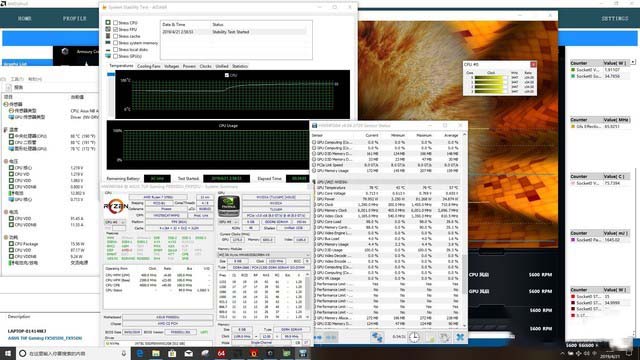This screenshot has width=640, height=360.
Task: Click the Current column header in HWiNFO
Action: pos(371,135)
